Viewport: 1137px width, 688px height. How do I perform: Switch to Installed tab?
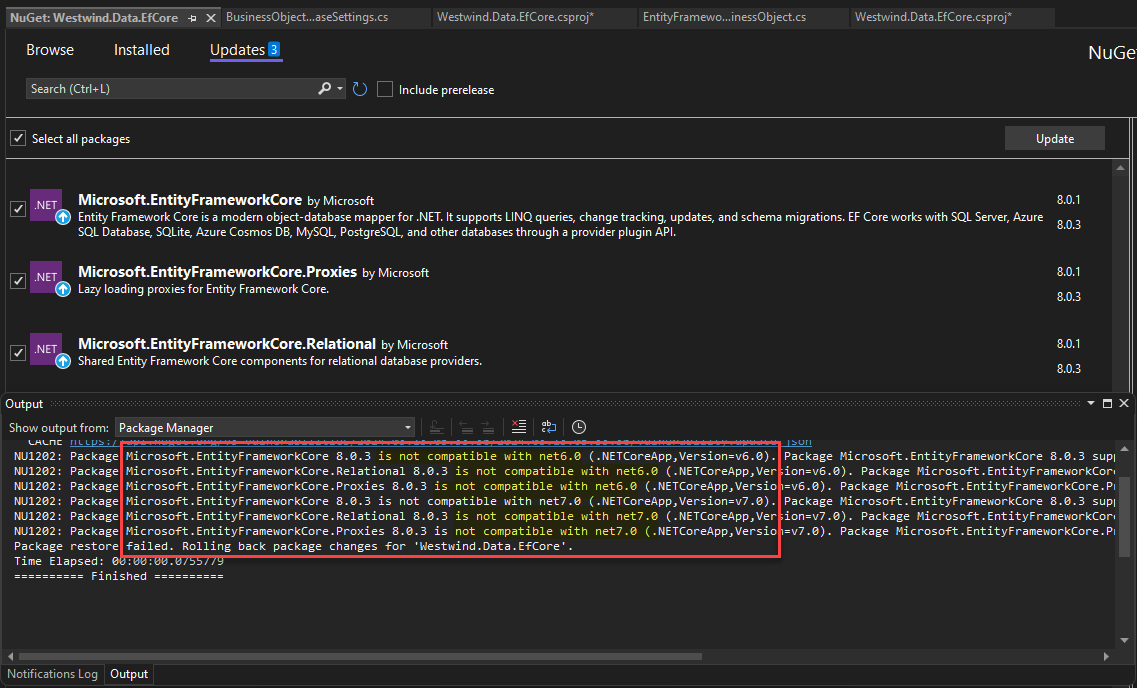point(141,50)
